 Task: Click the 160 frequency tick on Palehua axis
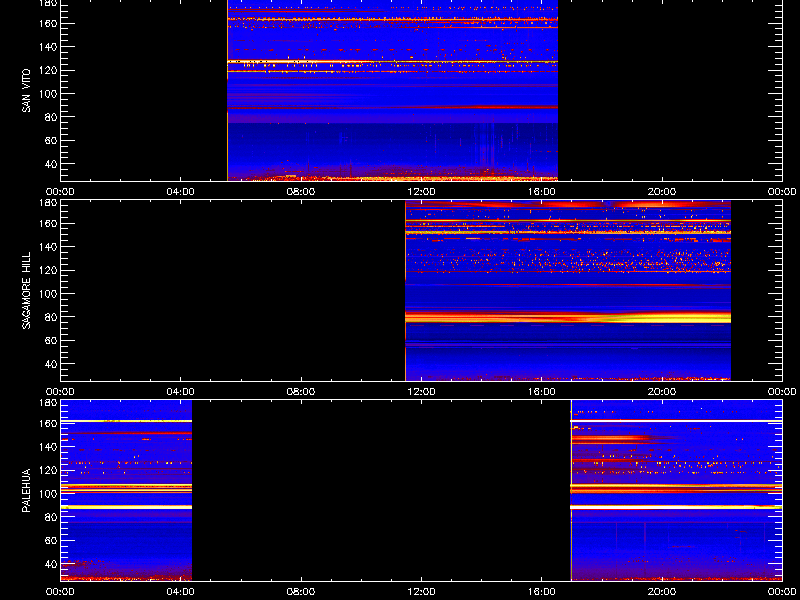coord(48,423)
